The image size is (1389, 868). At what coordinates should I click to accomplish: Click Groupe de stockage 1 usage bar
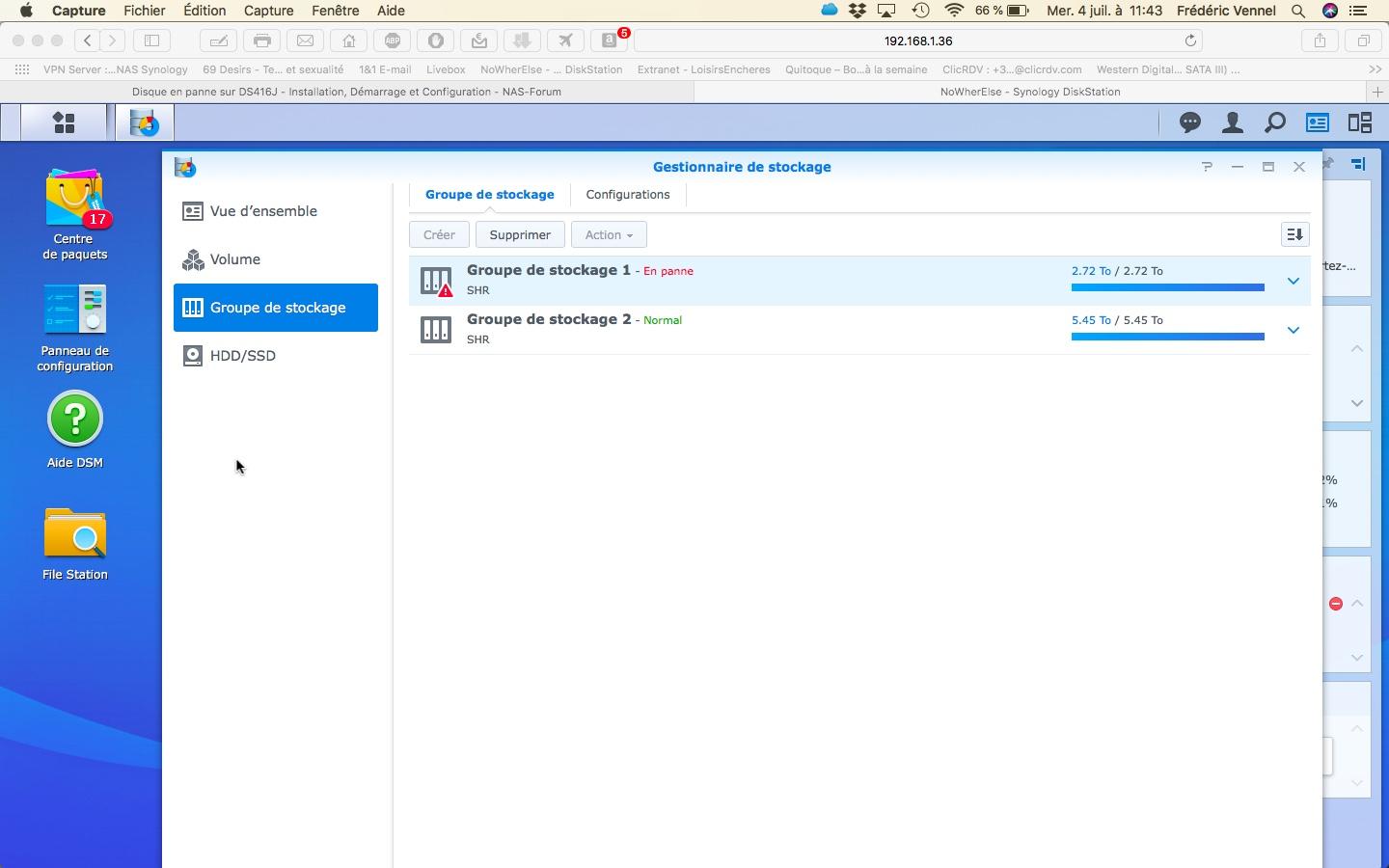click(x=1167, y=287)
